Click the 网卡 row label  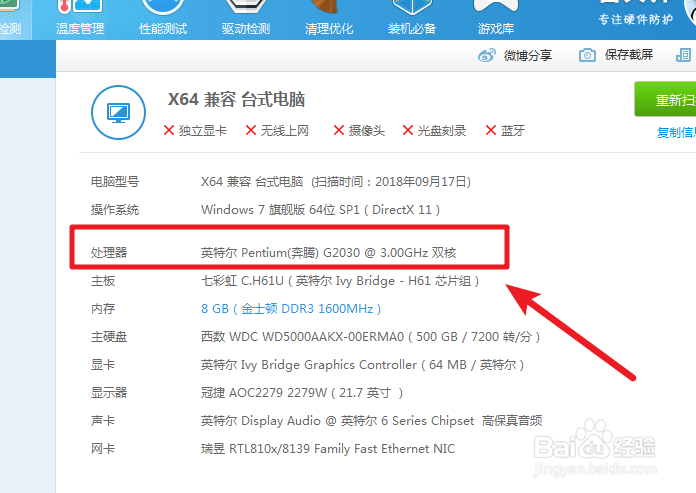[x=103, y=449]
